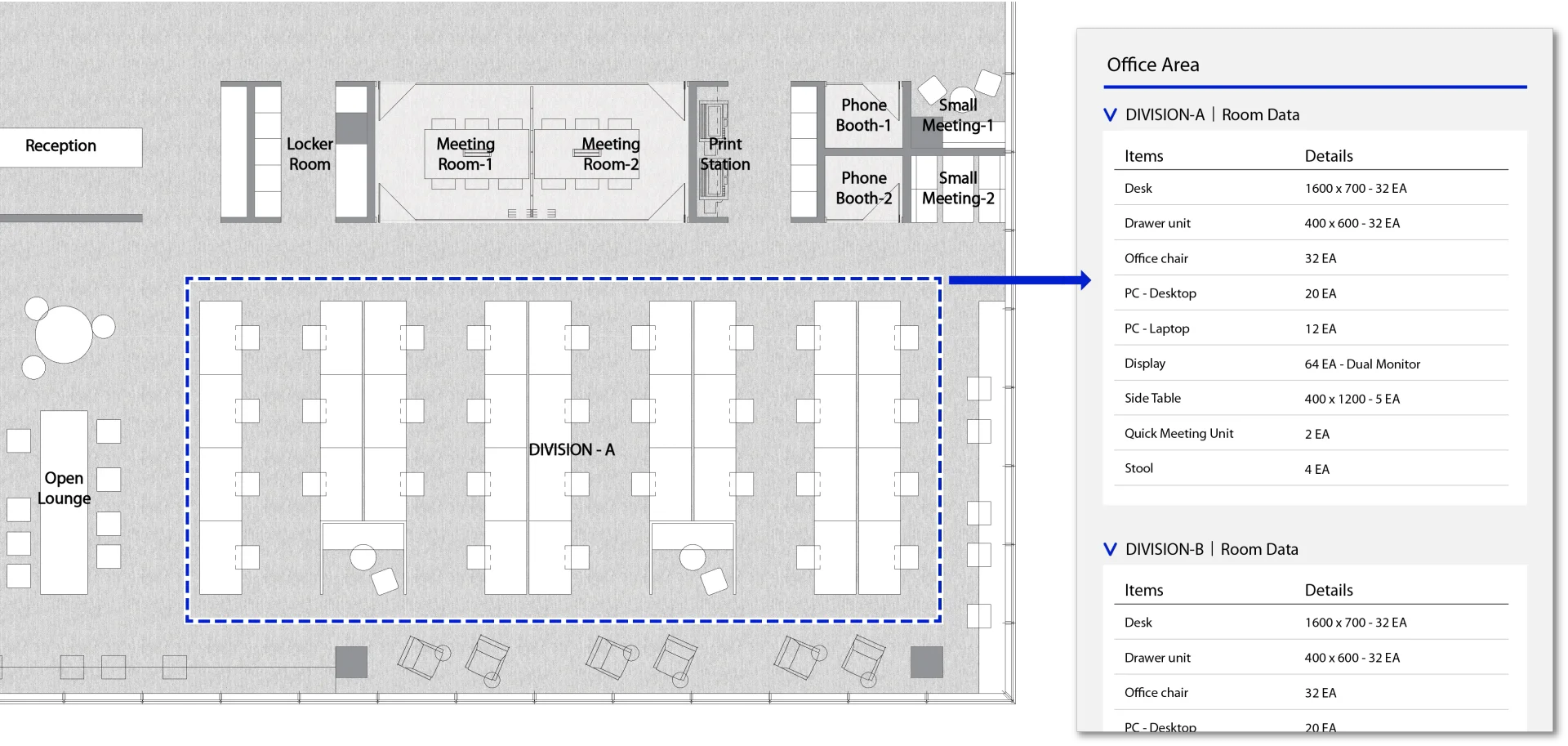
Task: Click the '2 EA' Quick Meeting Unit value
Action: click(1317, 435)
